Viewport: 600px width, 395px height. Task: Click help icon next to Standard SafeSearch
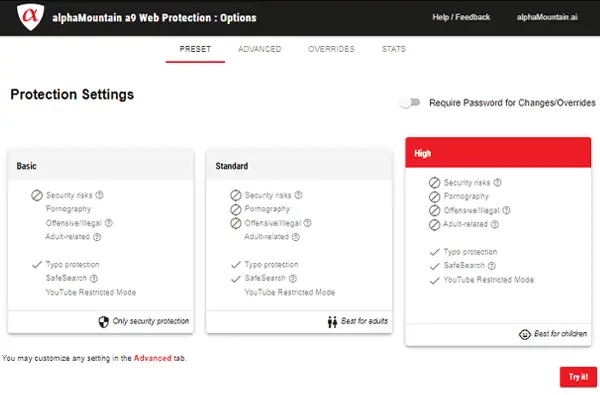click(293, 278)
